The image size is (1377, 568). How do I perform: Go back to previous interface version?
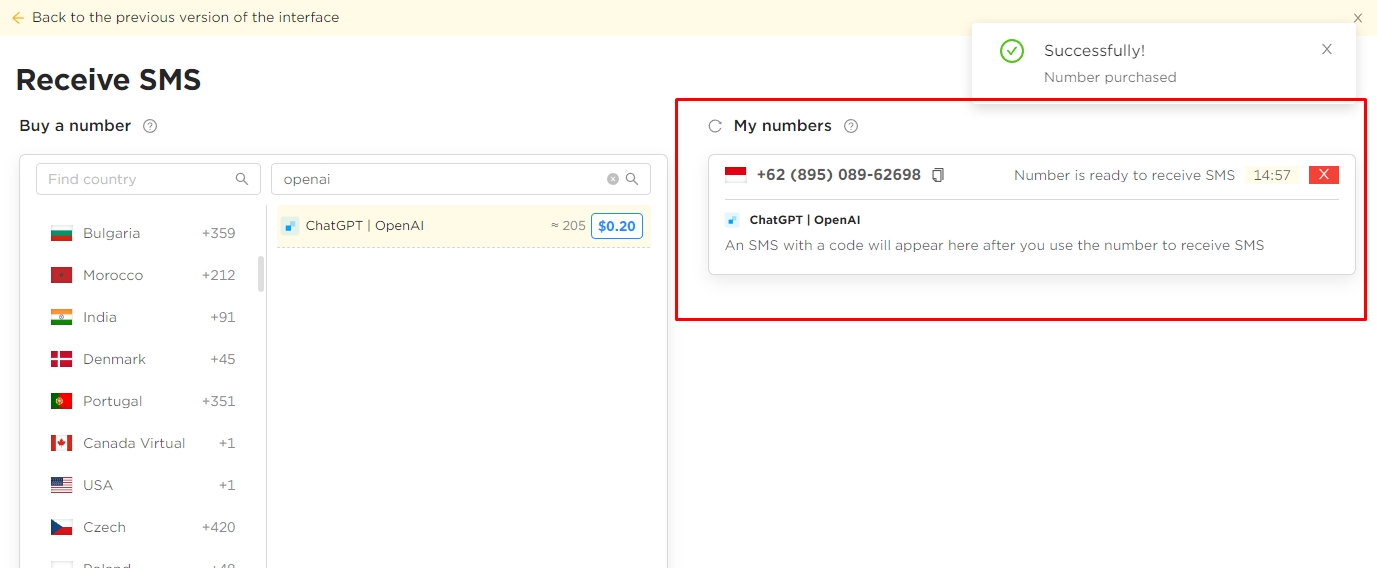point(175,17)
